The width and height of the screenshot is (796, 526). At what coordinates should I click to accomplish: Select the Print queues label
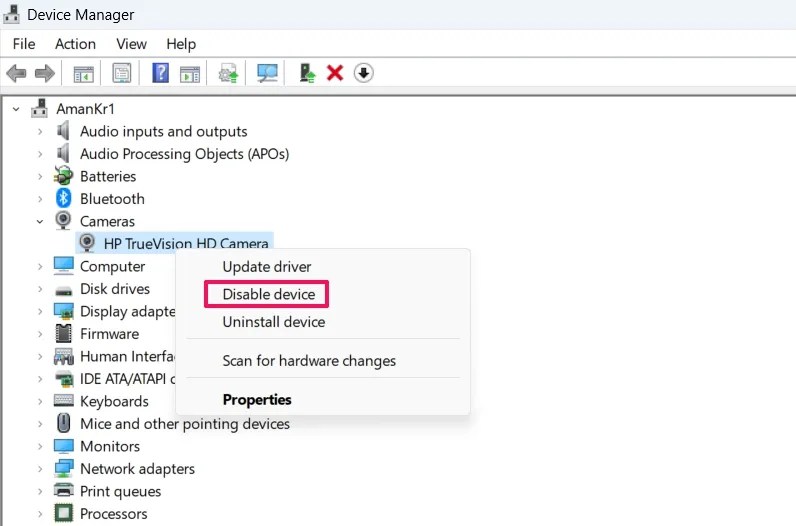click(120, 491)
